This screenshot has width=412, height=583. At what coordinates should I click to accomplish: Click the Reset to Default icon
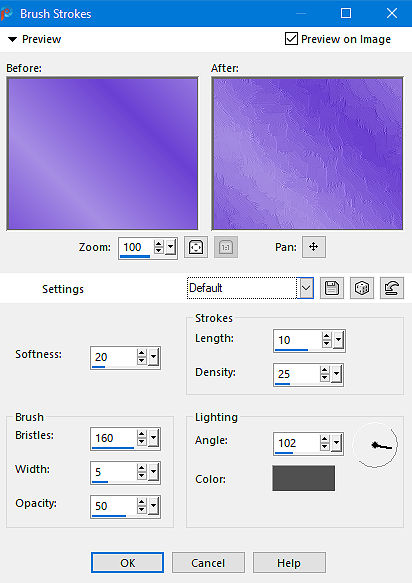(392, 288)
